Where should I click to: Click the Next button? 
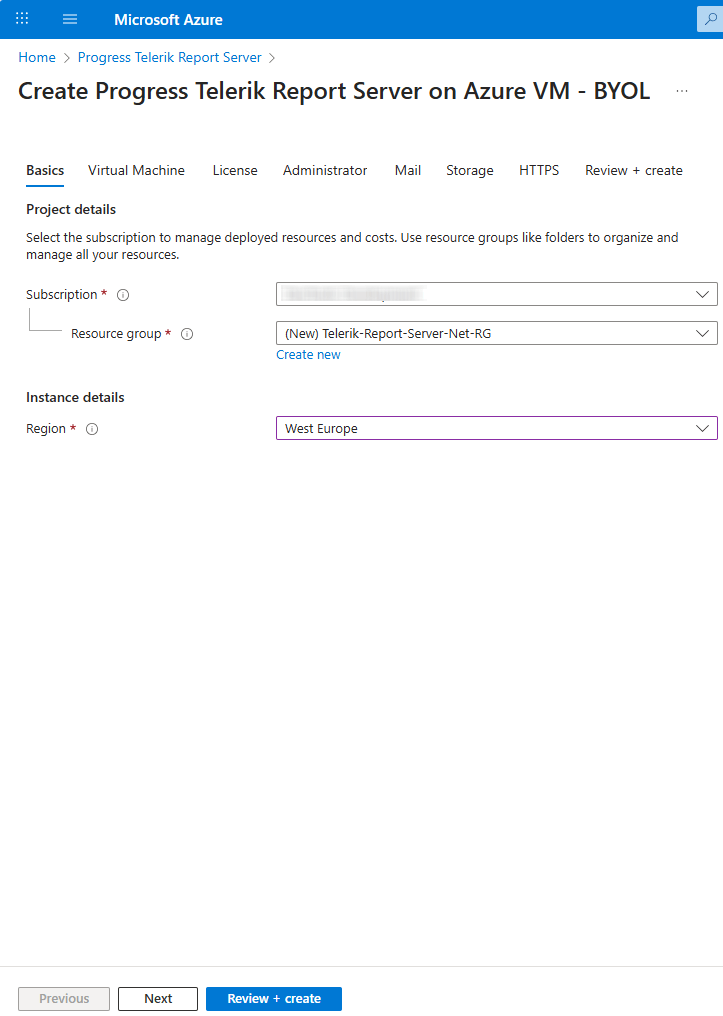tap(157, 998)
